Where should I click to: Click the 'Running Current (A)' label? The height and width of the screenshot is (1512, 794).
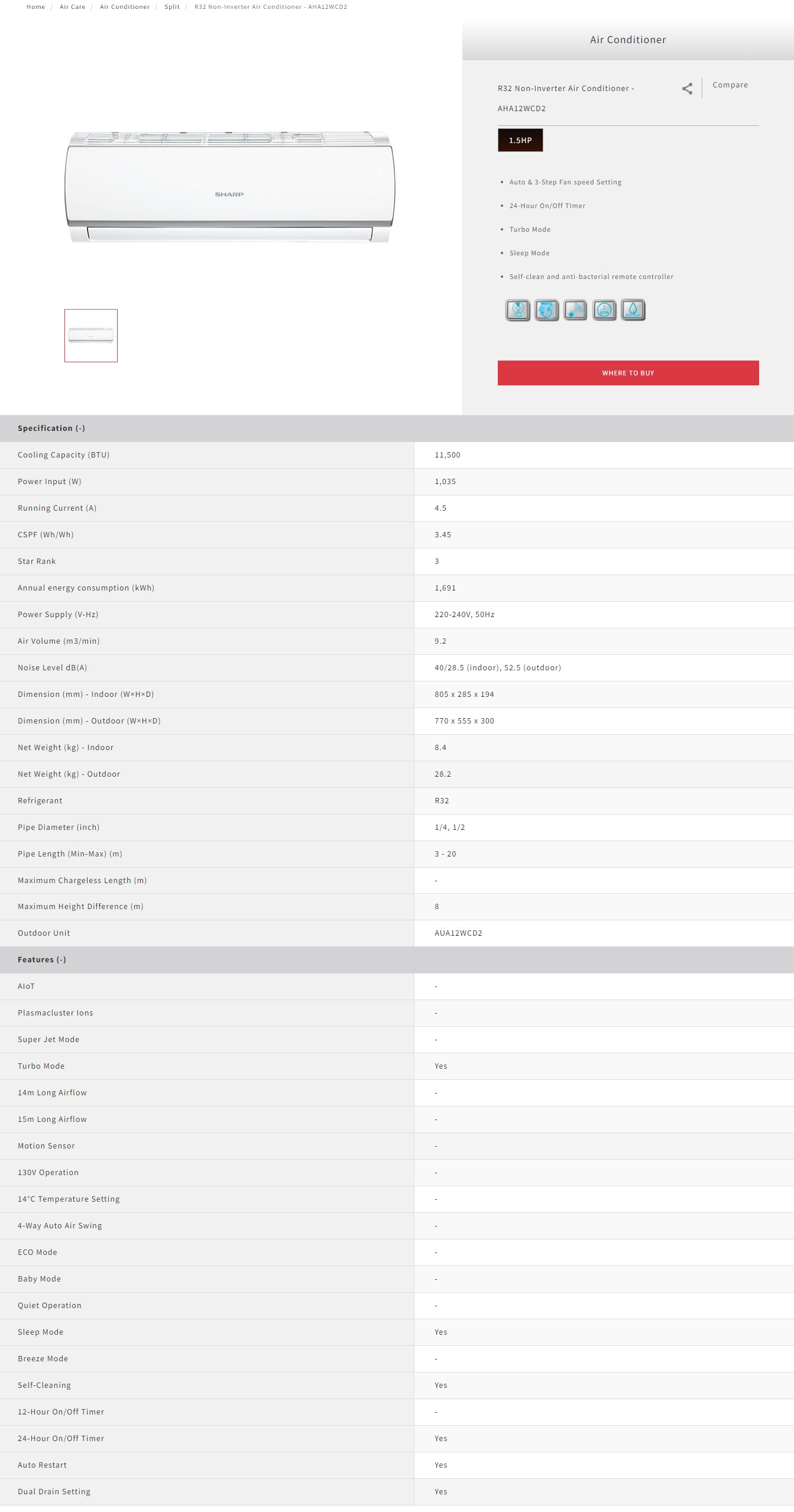click(57, 508)
